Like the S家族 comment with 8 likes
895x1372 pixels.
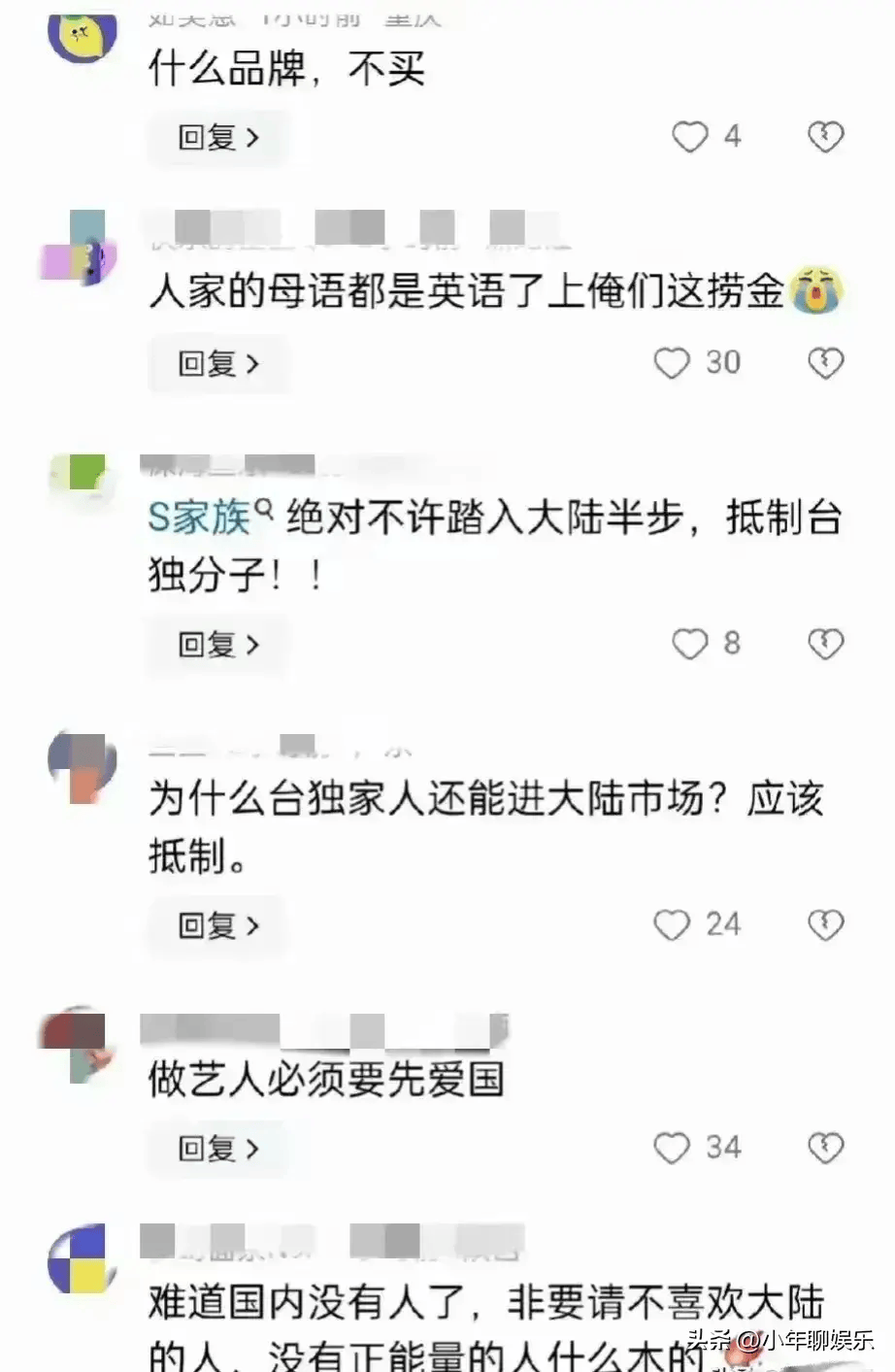tap(690, 644)
